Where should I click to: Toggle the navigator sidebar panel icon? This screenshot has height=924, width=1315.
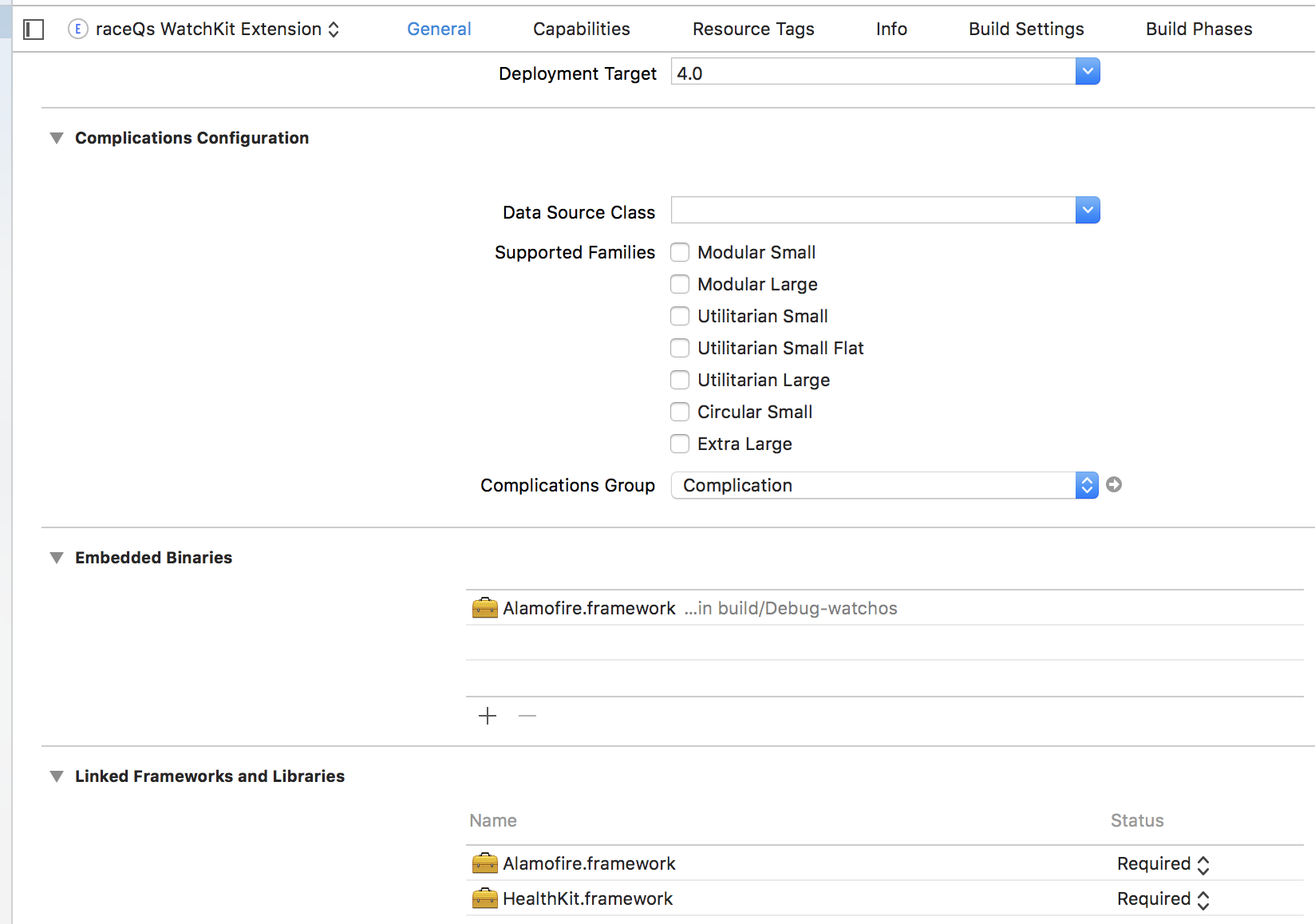[x=34, y=30]
